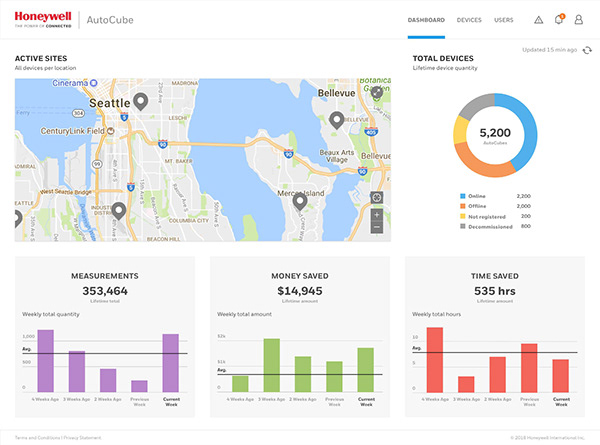Click Money Saved Current Week green bar

tap(365, 370)
